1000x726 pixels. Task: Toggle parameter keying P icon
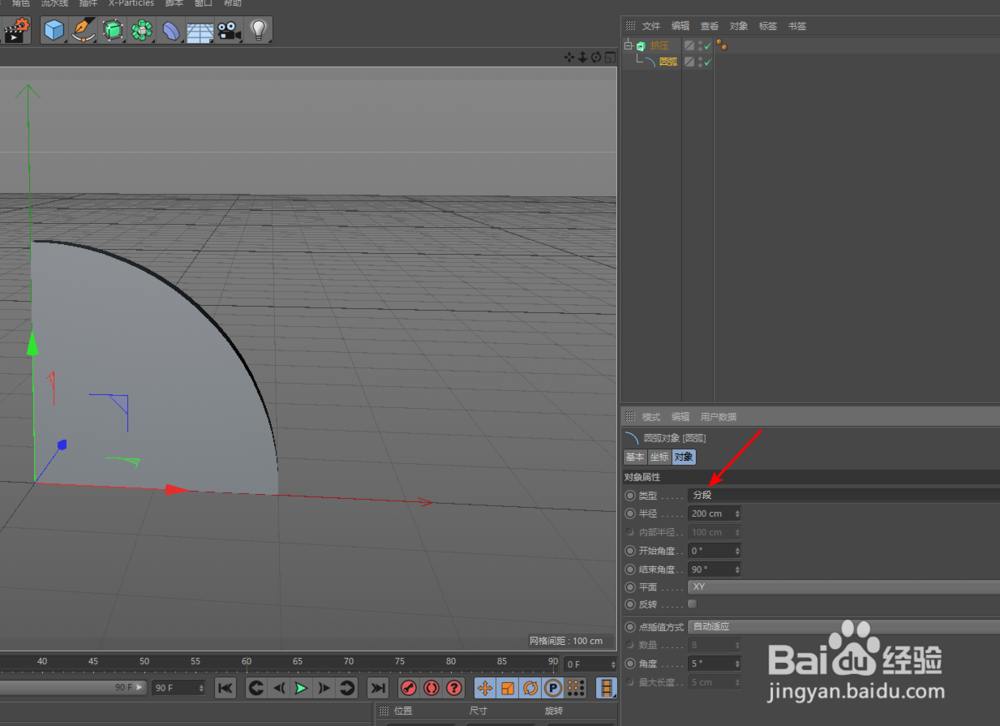pyautogui.click(x=553, y=688)
